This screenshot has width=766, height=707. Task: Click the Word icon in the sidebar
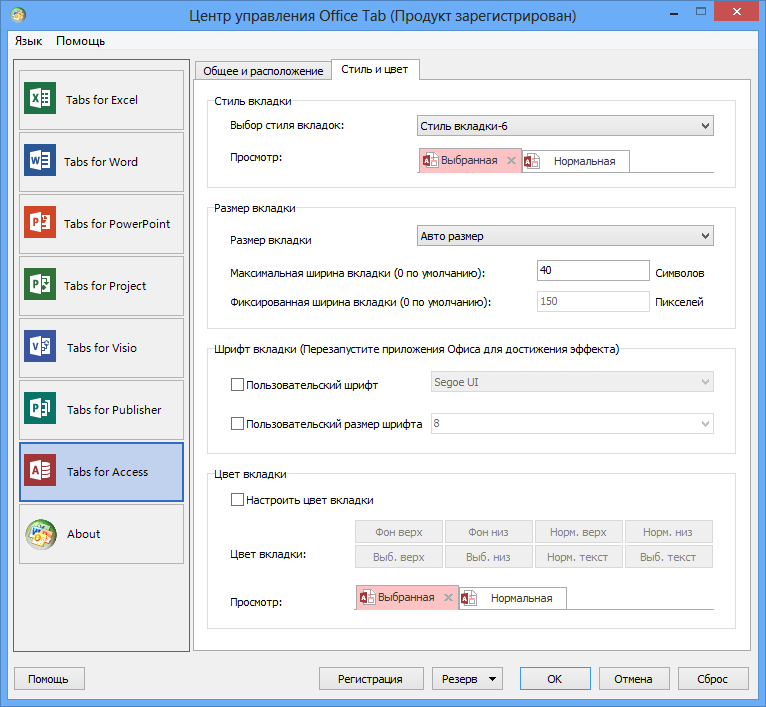(40, 160)
